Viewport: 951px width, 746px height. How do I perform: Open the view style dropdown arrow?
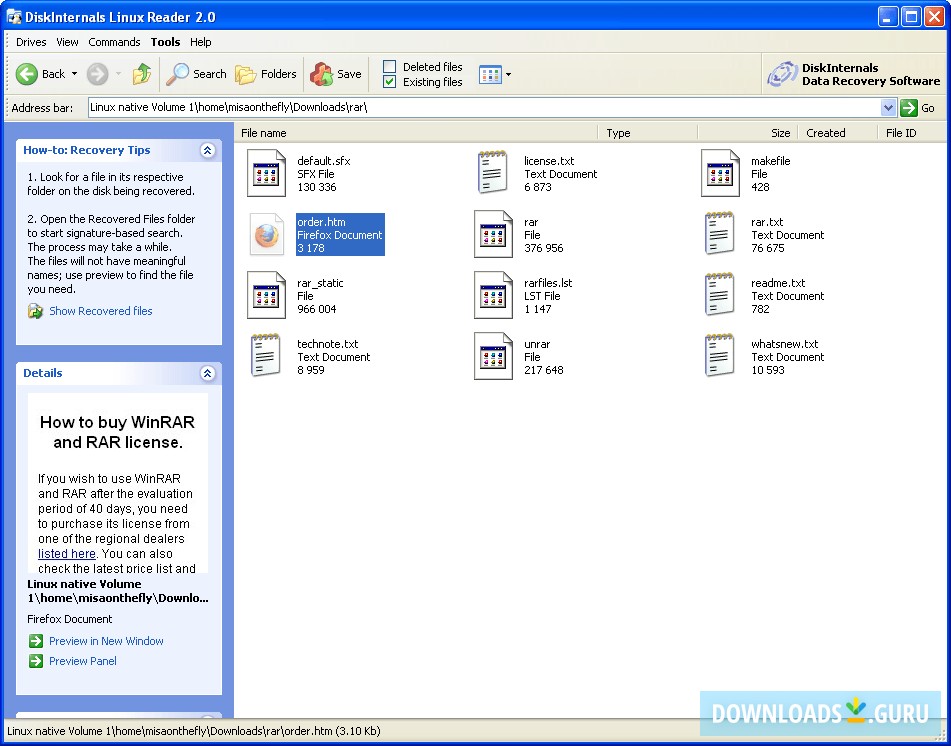coord(507,75)
